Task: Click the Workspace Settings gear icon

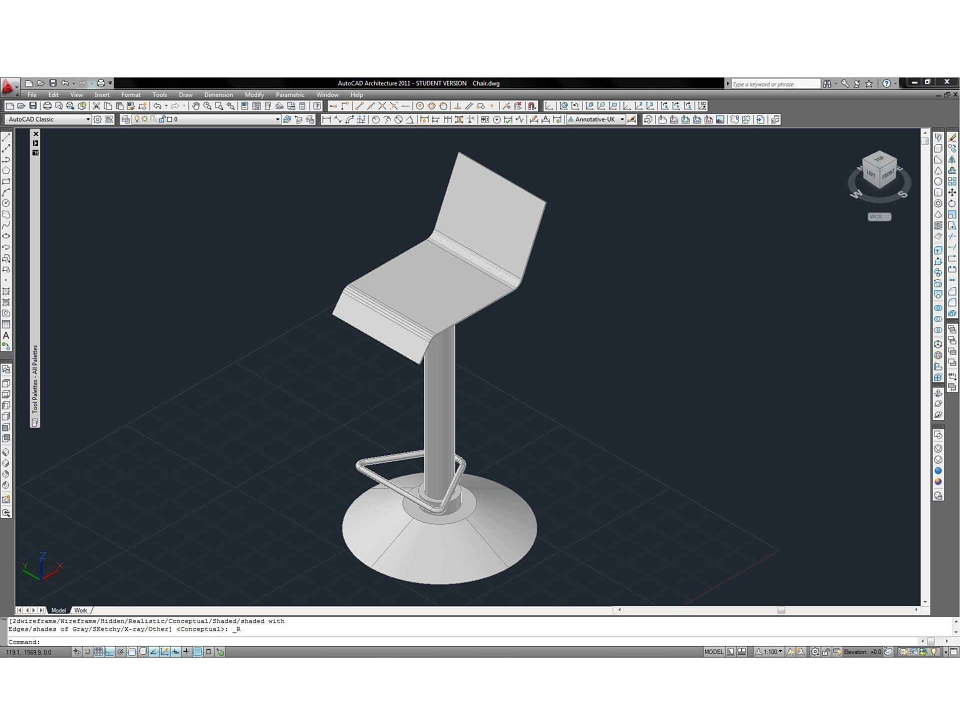Action: 97,119
